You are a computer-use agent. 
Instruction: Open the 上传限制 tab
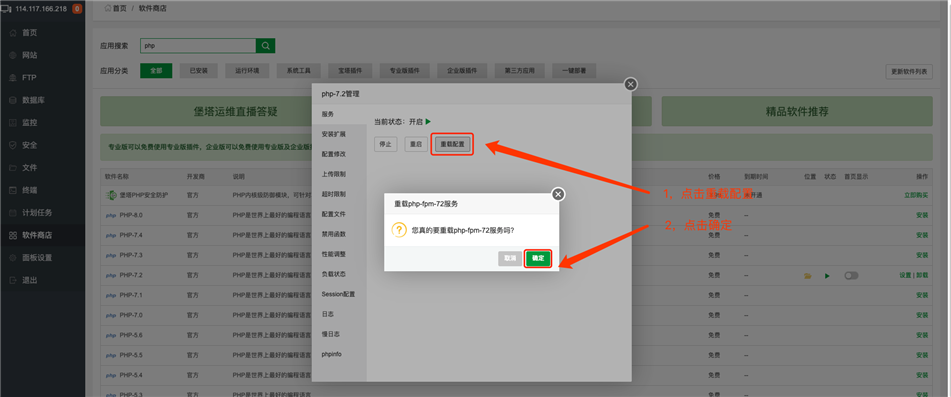click(339, 174)
